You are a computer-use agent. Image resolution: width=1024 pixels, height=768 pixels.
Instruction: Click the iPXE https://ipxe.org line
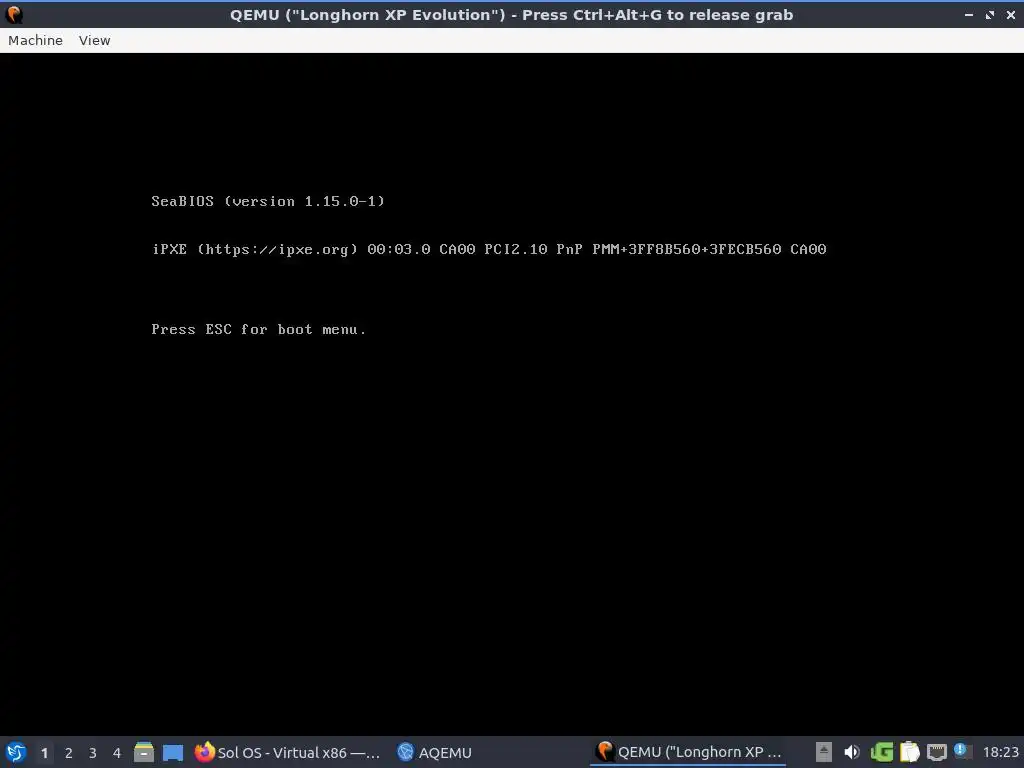click(489, 249)
